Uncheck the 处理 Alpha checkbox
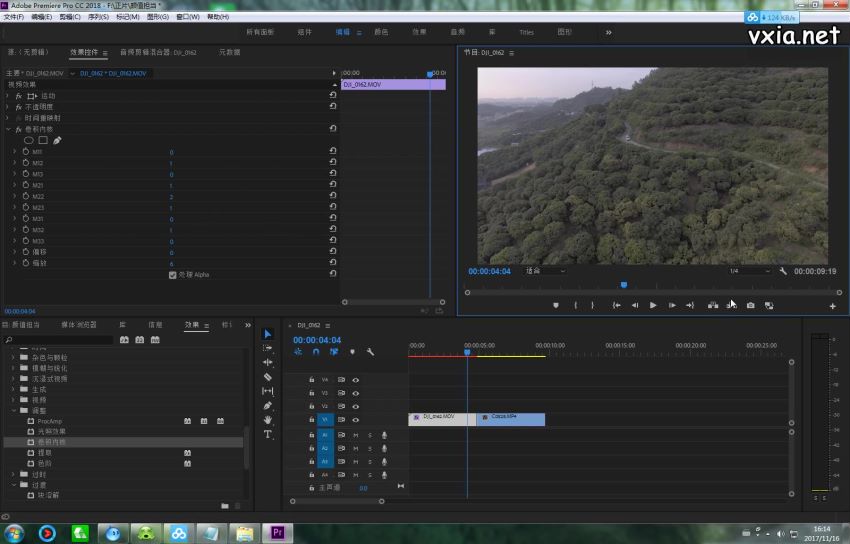850x544 pixels. click(x=173, y=274)
